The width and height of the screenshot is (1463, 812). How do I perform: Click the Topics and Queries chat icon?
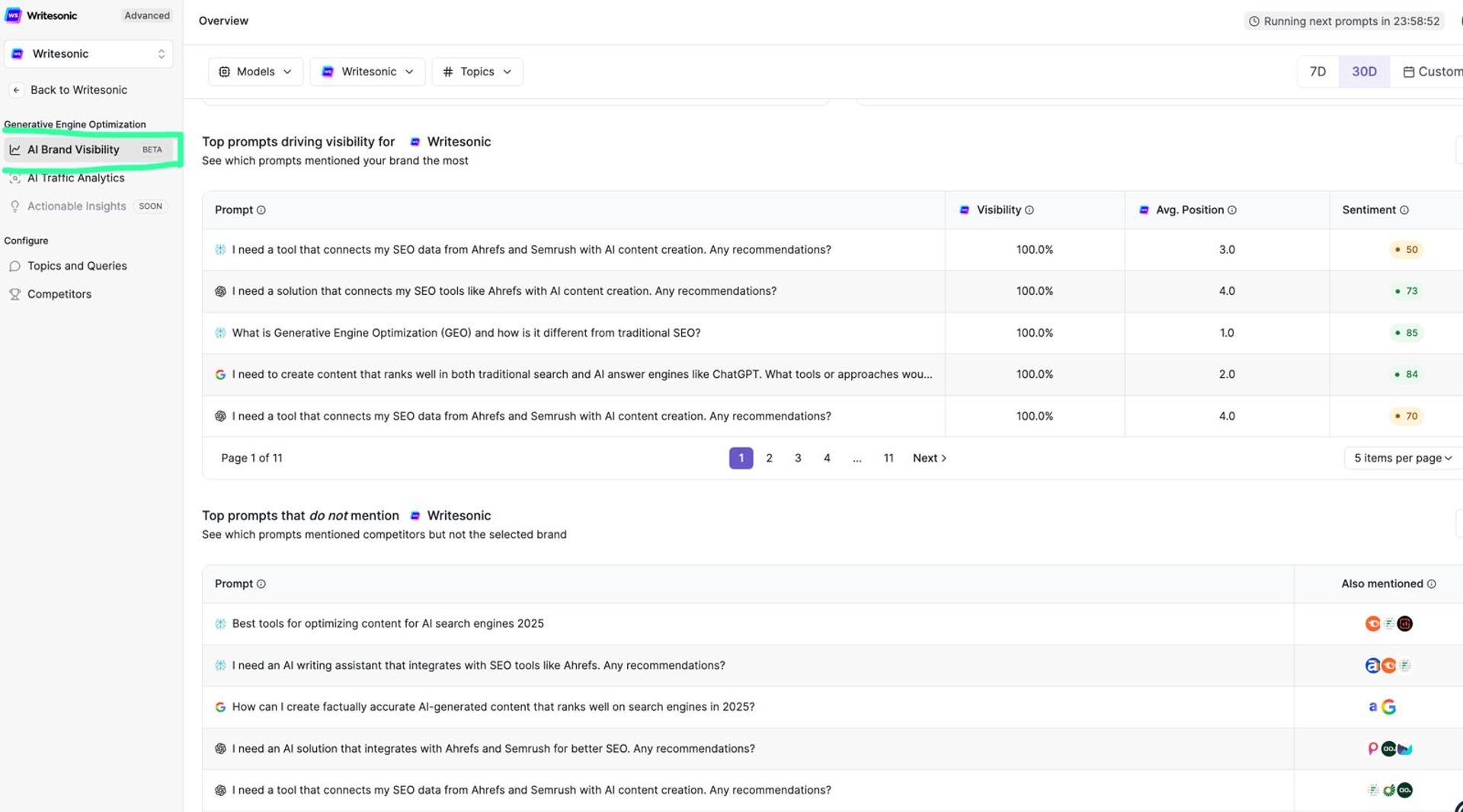(x=14, y=266)
